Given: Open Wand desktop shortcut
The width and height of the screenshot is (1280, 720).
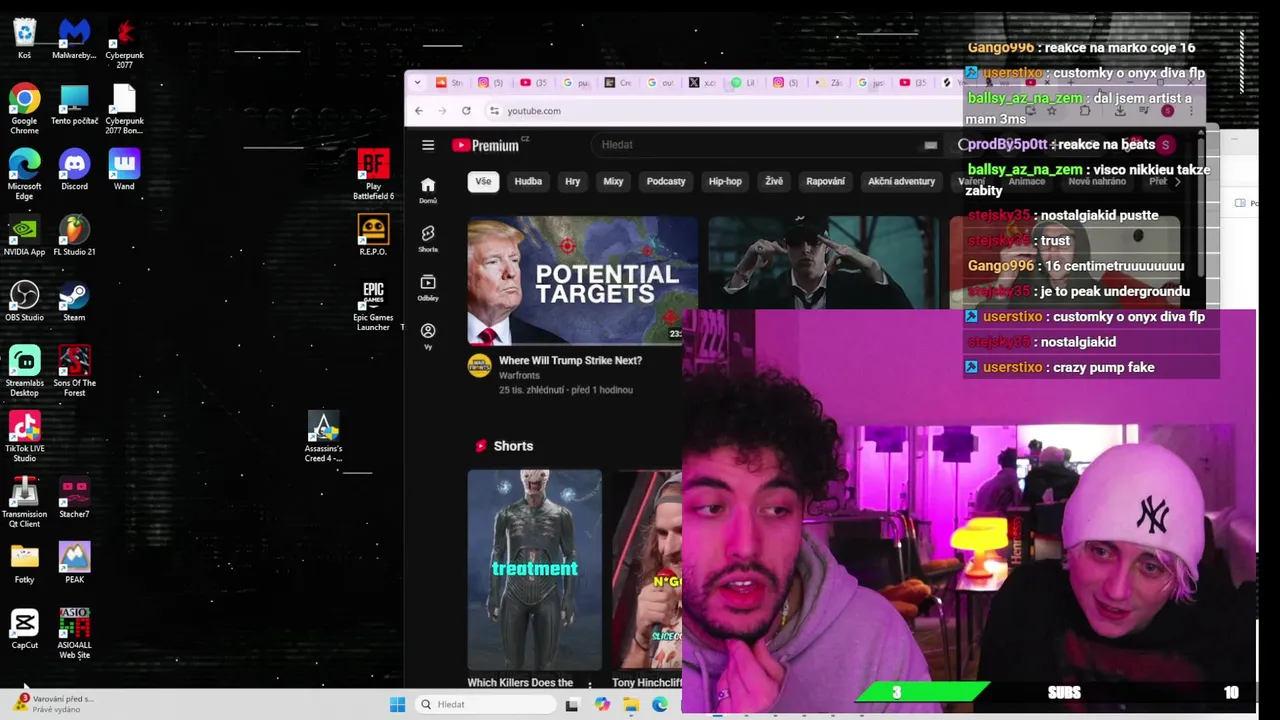Looking at the screenshot, I should tap(124, 170).
